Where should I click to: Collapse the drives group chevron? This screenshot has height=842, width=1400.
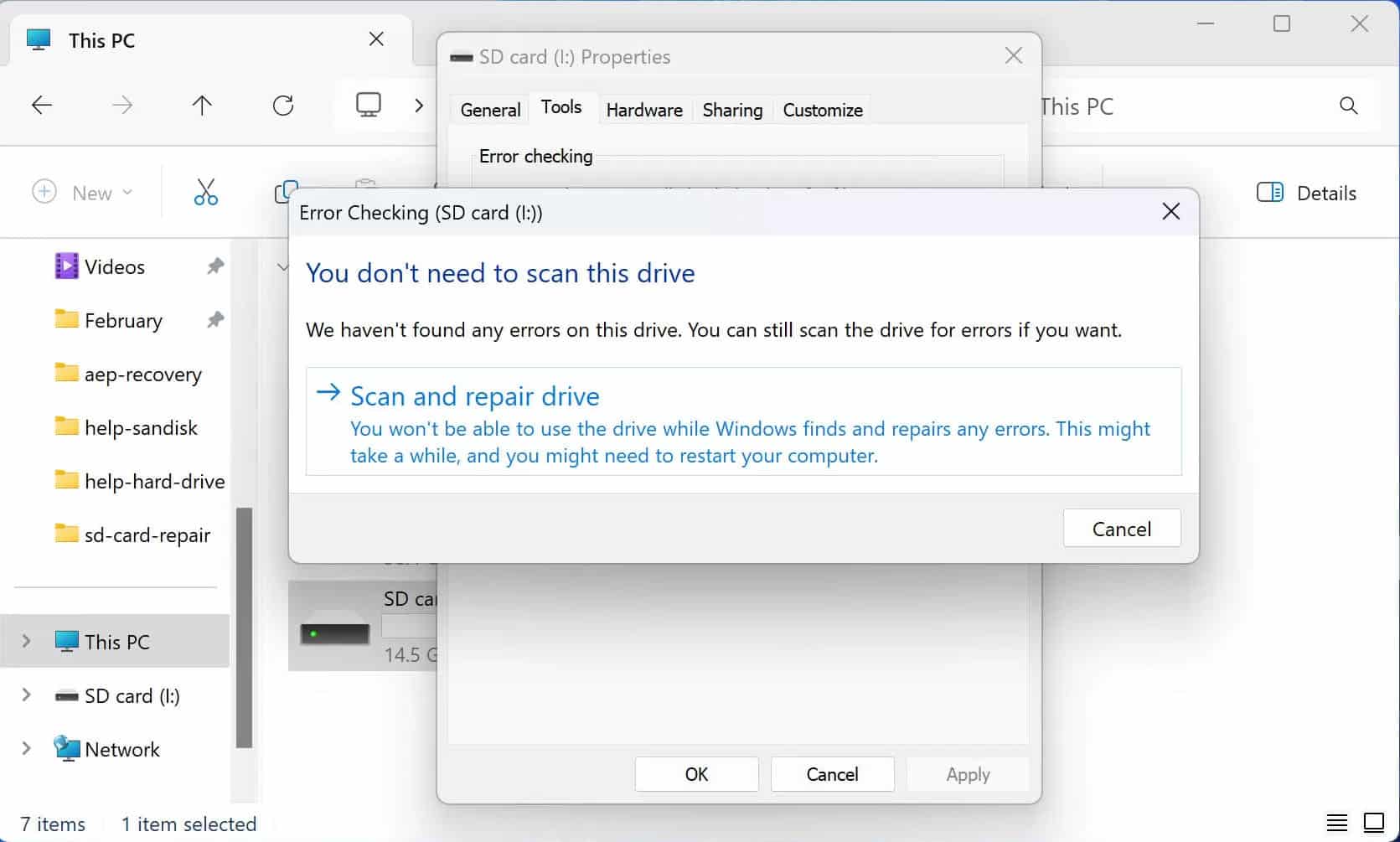pyautogui.click(x=282, y=267)
